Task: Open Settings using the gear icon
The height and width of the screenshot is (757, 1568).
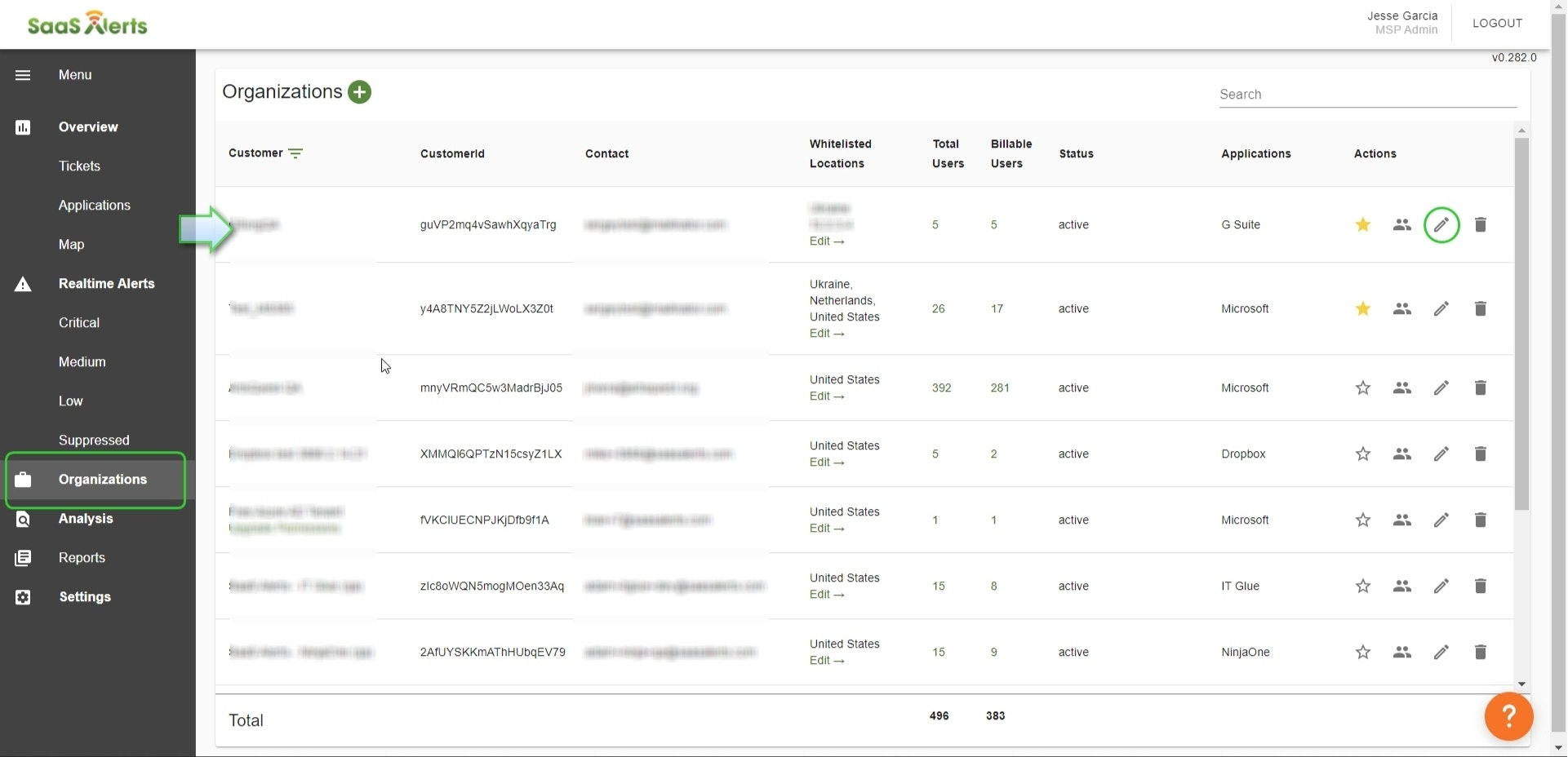Action: tap(23, 597)
